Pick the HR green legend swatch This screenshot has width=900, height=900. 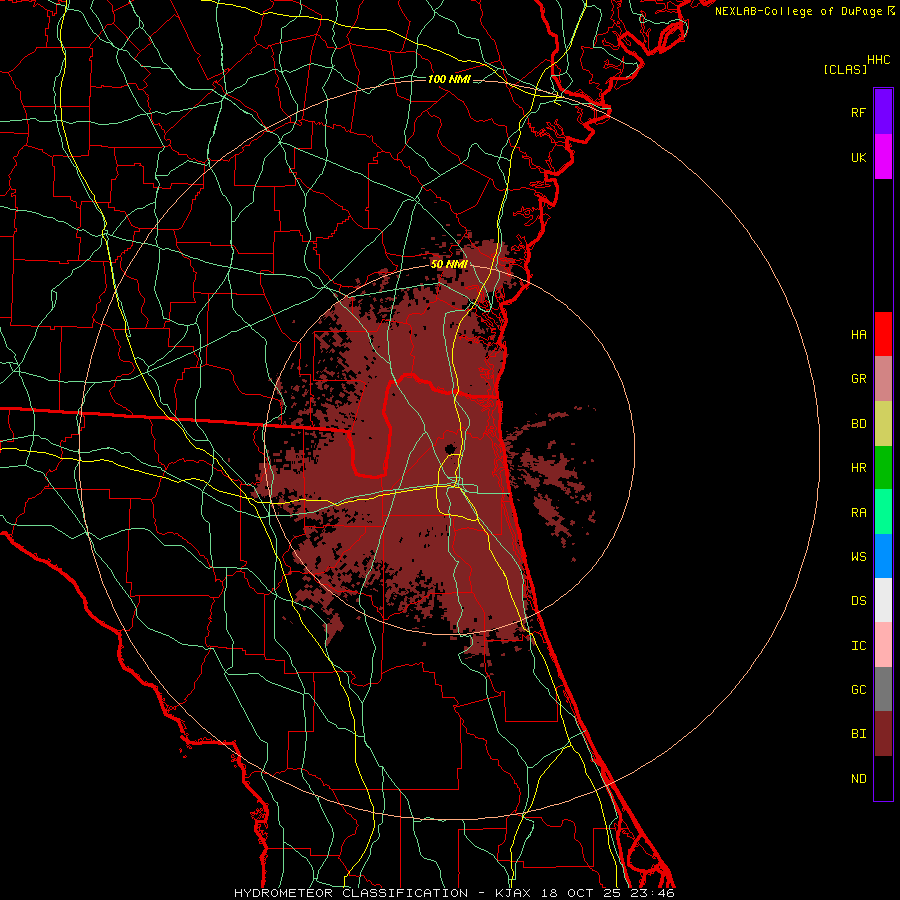coord(883,468)
